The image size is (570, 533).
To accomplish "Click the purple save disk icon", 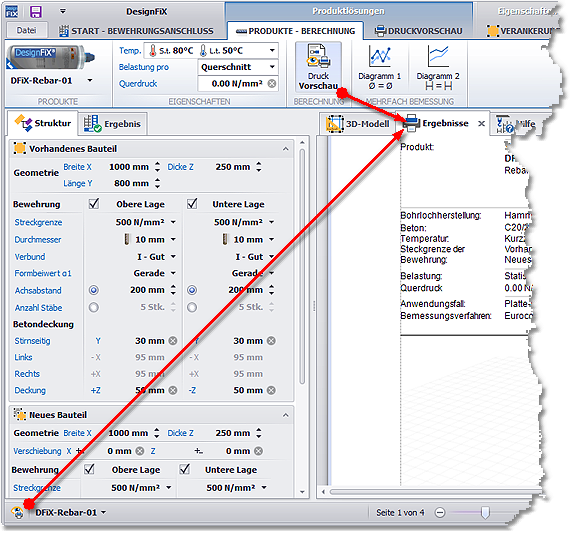I will point(35,12).
